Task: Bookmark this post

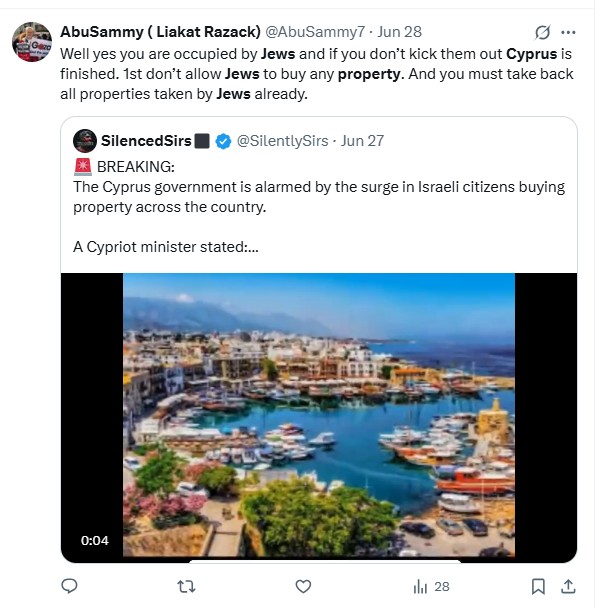Action: pyautogui.click(x=538, y=586)
